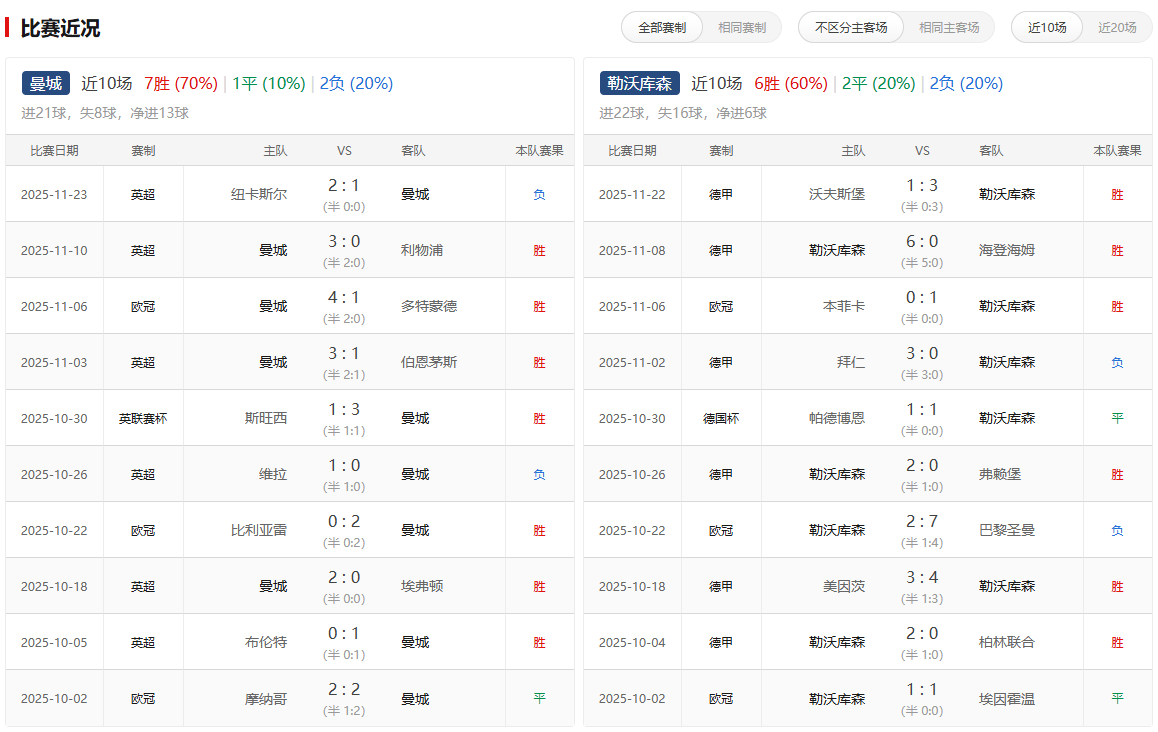The height and width of the screenshot is (732, 1158).
Task: Open the 摩纳哥 team link
Action: [266, 698]
